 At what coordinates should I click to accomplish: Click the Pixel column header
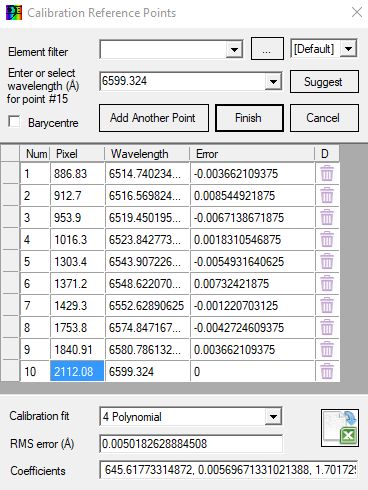click(77, 154)
